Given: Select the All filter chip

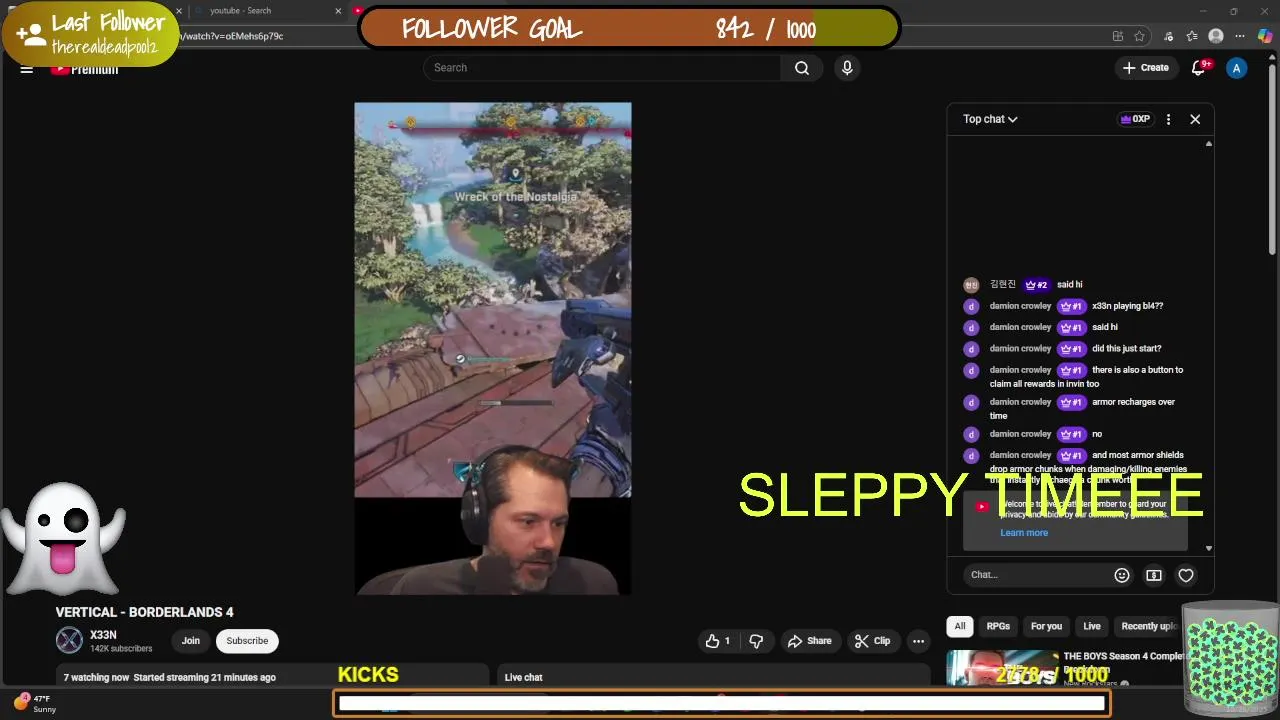Looking at the screenshot, I should [960, 626].
